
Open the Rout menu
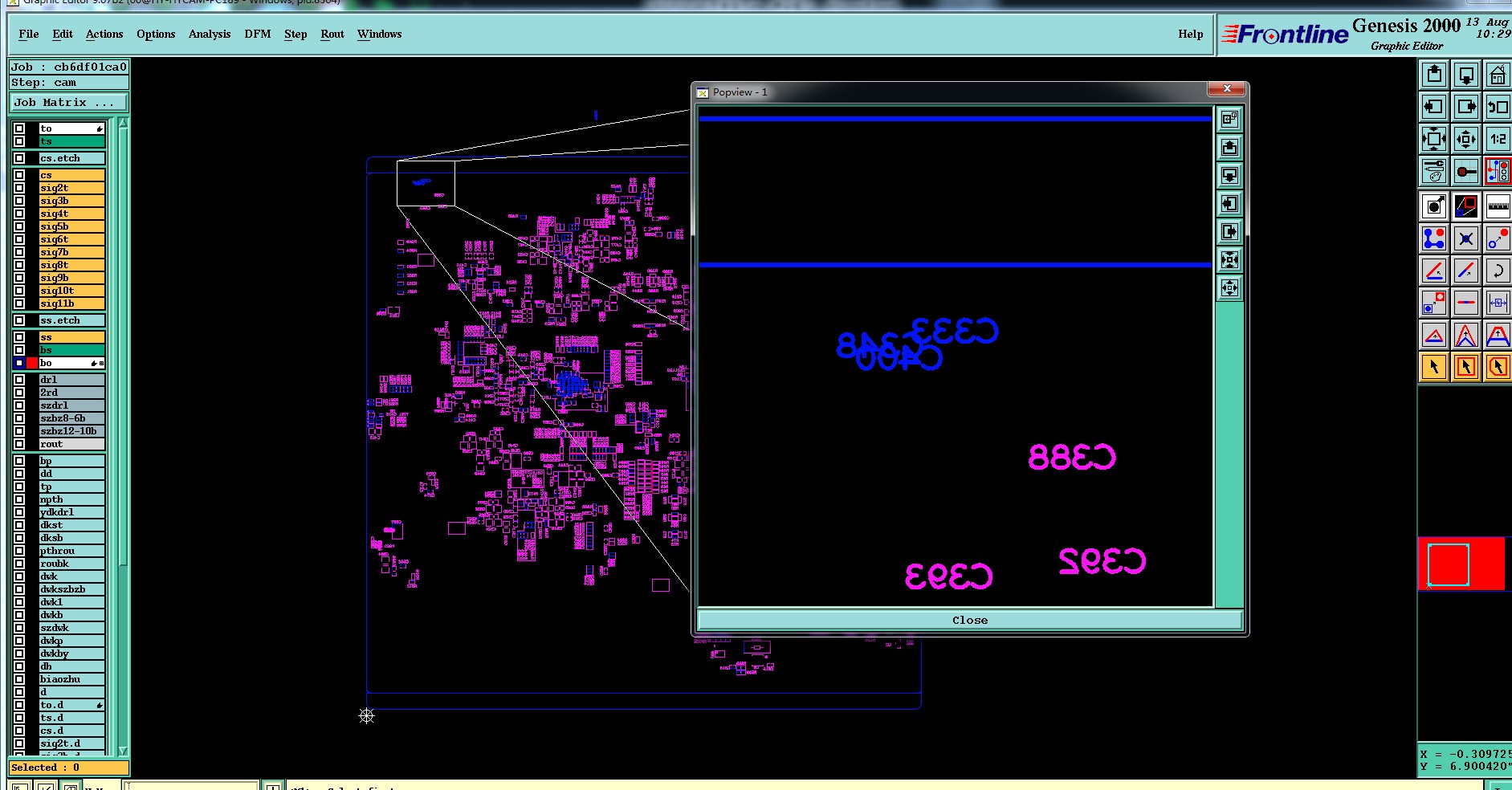(332, 34)
